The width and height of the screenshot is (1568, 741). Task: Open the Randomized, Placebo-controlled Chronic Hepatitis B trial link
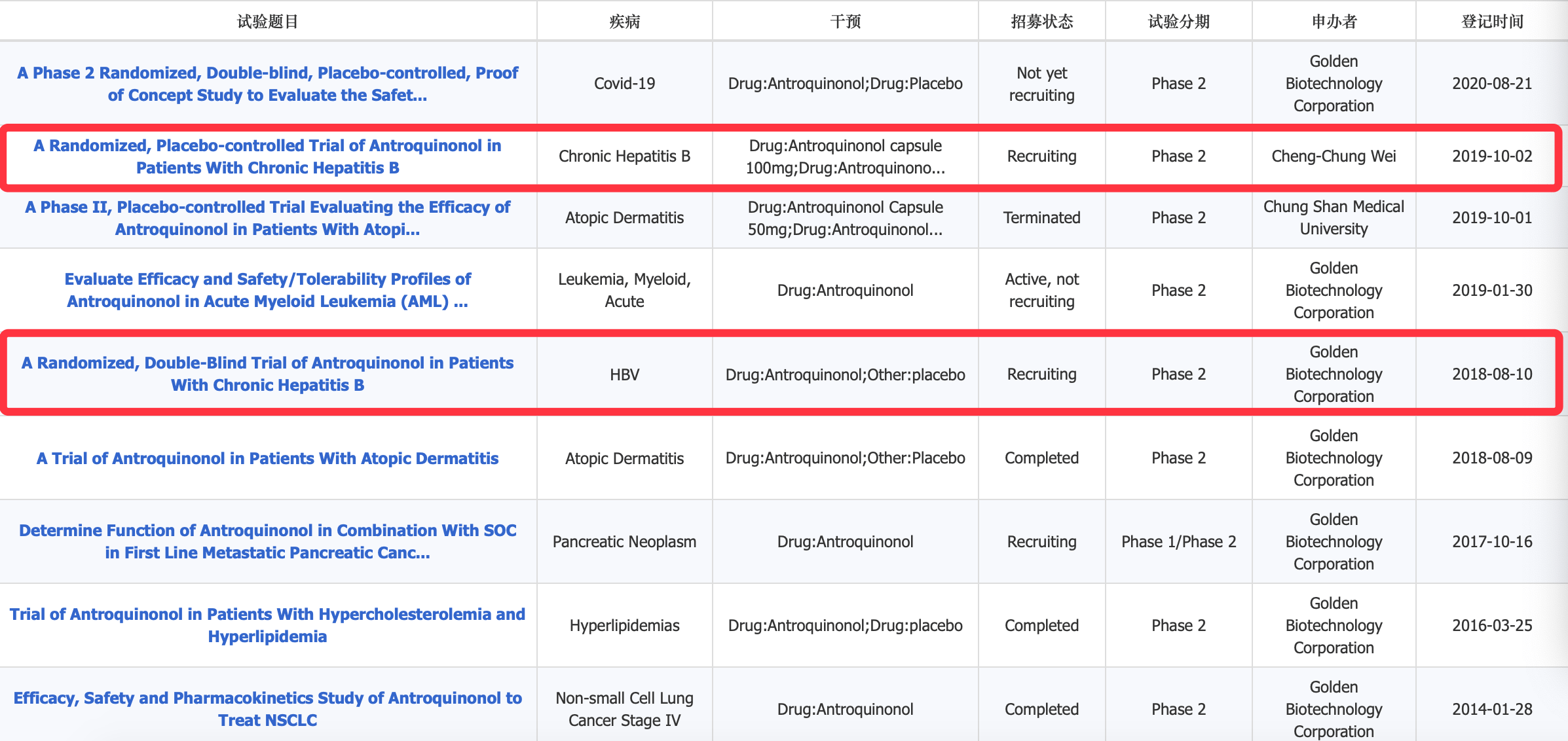[267, 156]
